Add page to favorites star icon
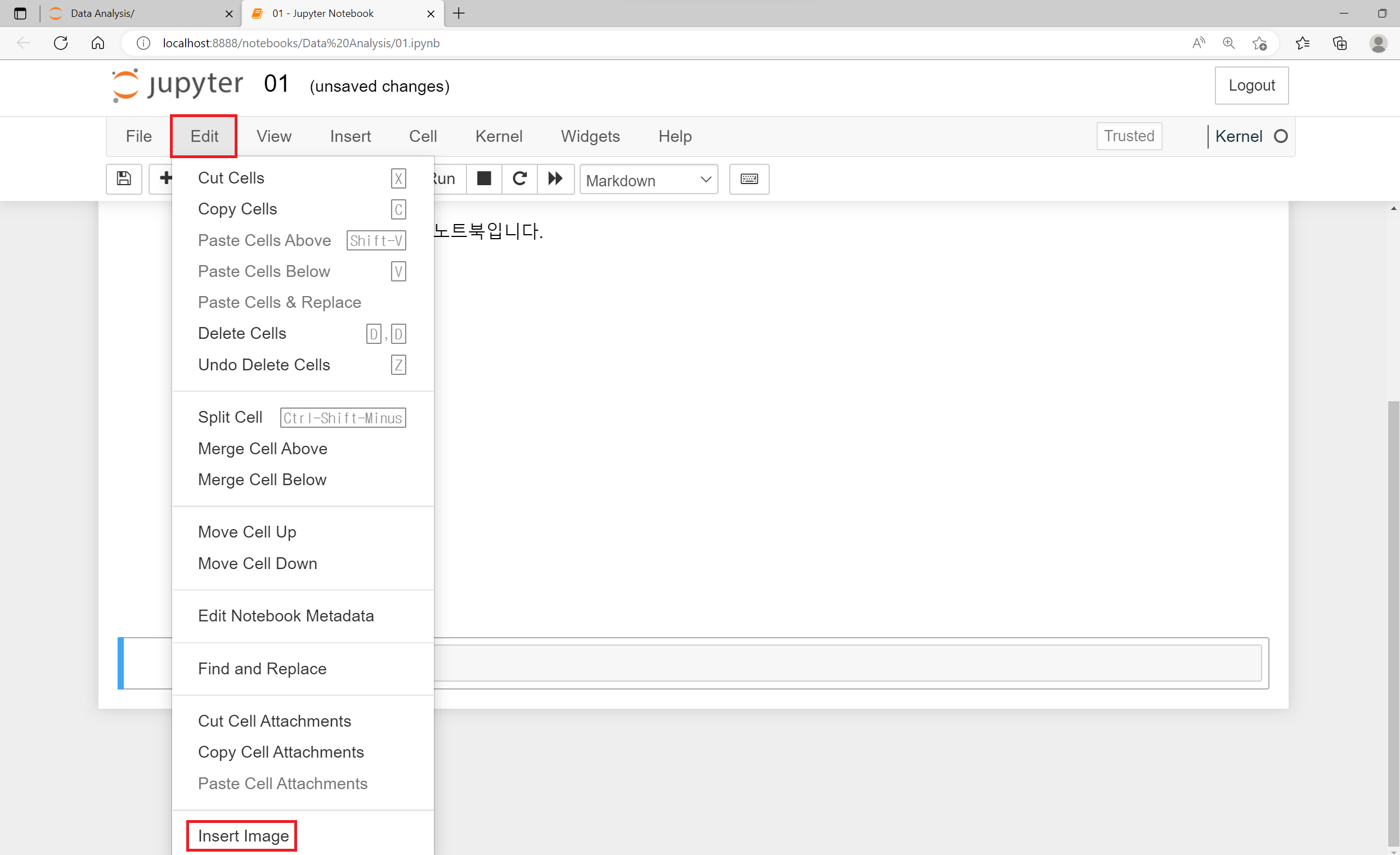 pyautogui.click(x=1259, y=43)
